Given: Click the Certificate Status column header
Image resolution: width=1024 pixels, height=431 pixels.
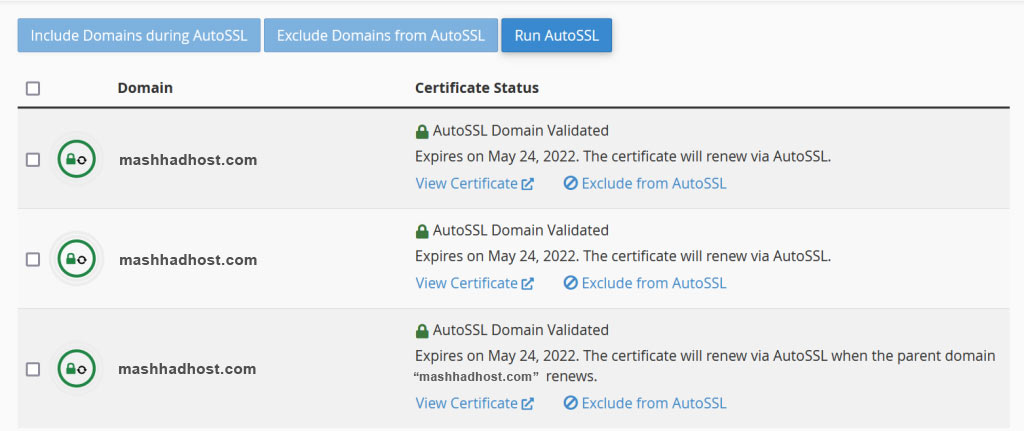Looking at the screenshot, I should pyautogui.click(x=477, y=88).
